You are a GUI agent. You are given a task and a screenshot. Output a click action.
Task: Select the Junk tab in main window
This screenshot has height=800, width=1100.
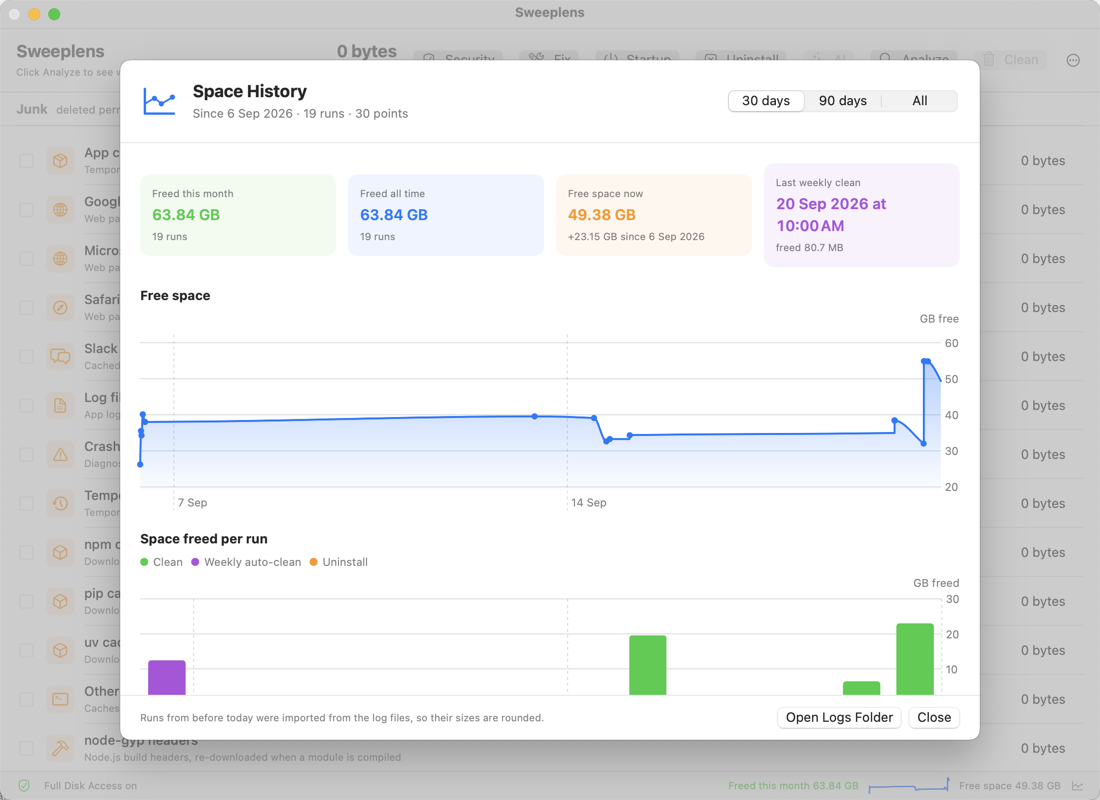(32, 109)
